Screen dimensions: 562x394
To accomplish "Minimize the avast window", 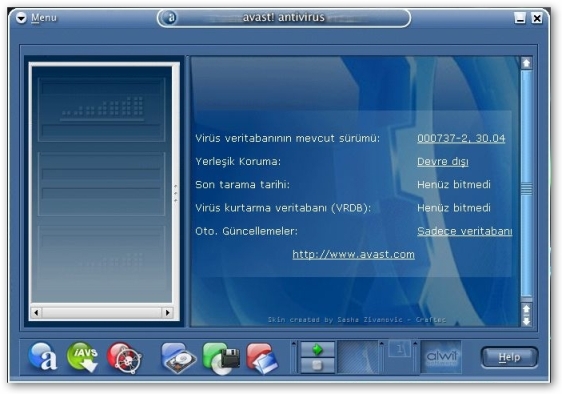I will coord(520,18).
